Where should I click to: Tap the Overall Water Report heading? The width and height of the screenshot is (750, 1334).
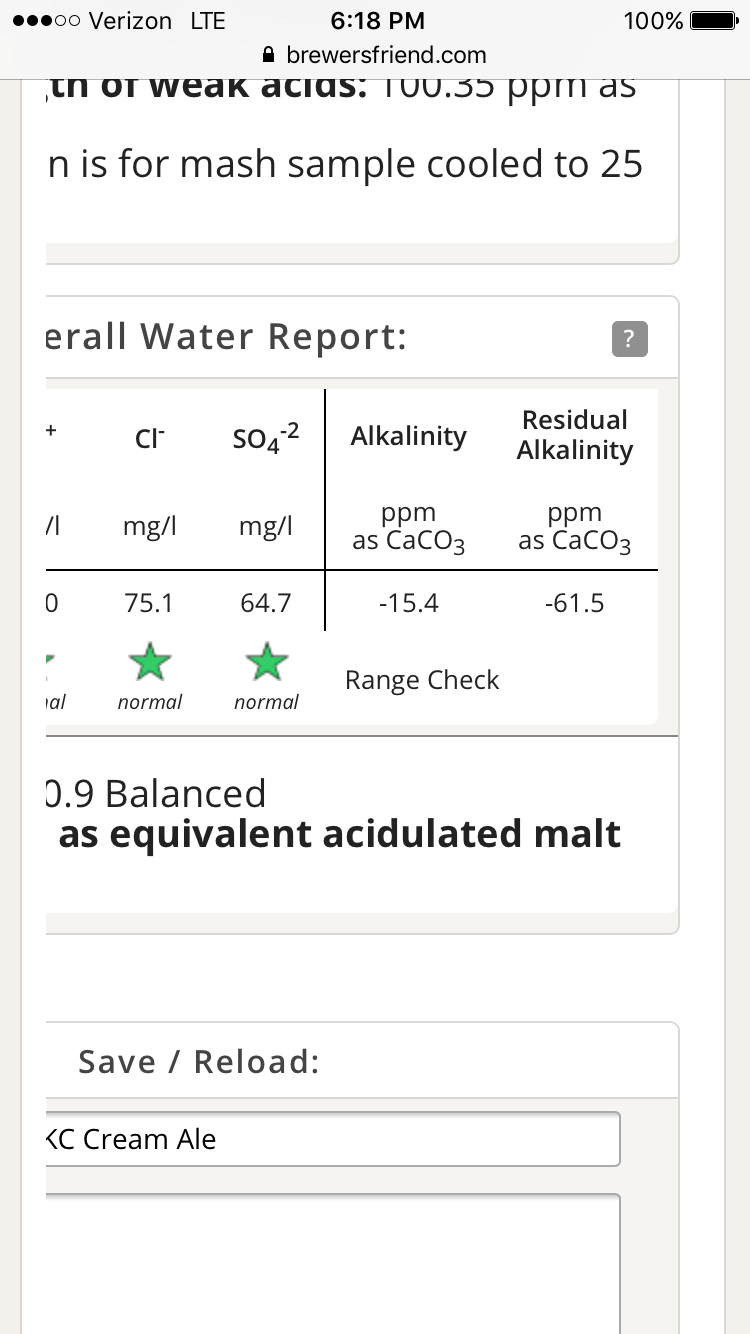point(227,337)
